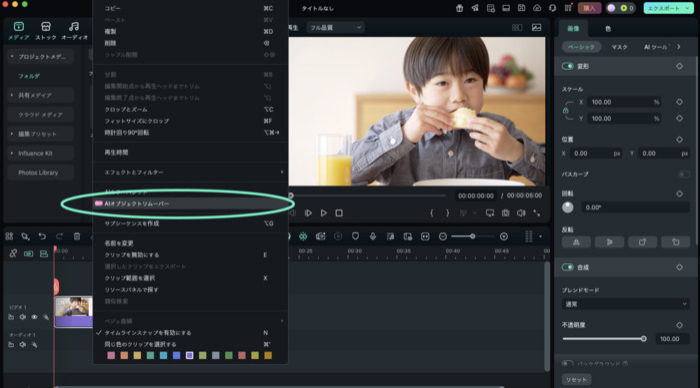Image resolution: width=700 pixels, height=388 pixels.
Task: Click the shield marker icon in the timeline toolbar
Action: click(x=355, y=236)
